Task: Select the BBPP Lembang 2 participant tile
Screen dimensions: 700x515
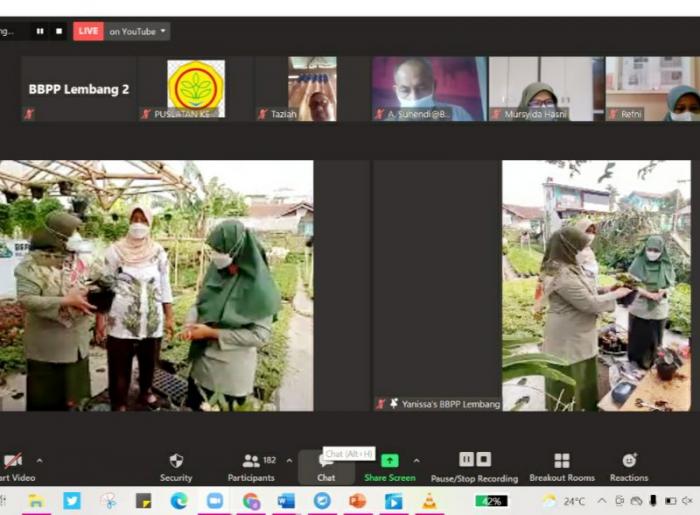Action: [79, 89]
